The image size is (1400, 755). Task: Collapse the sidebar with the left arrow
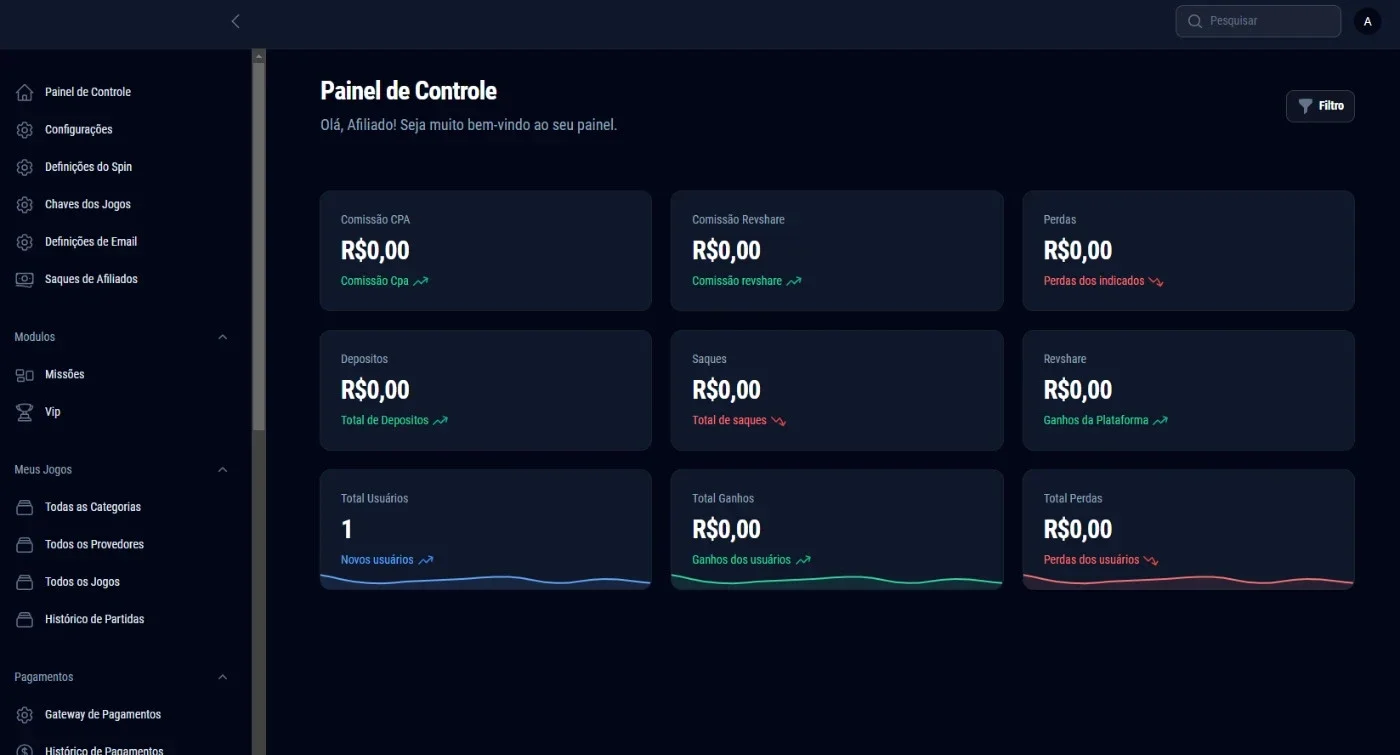click(x=235, y=21)
